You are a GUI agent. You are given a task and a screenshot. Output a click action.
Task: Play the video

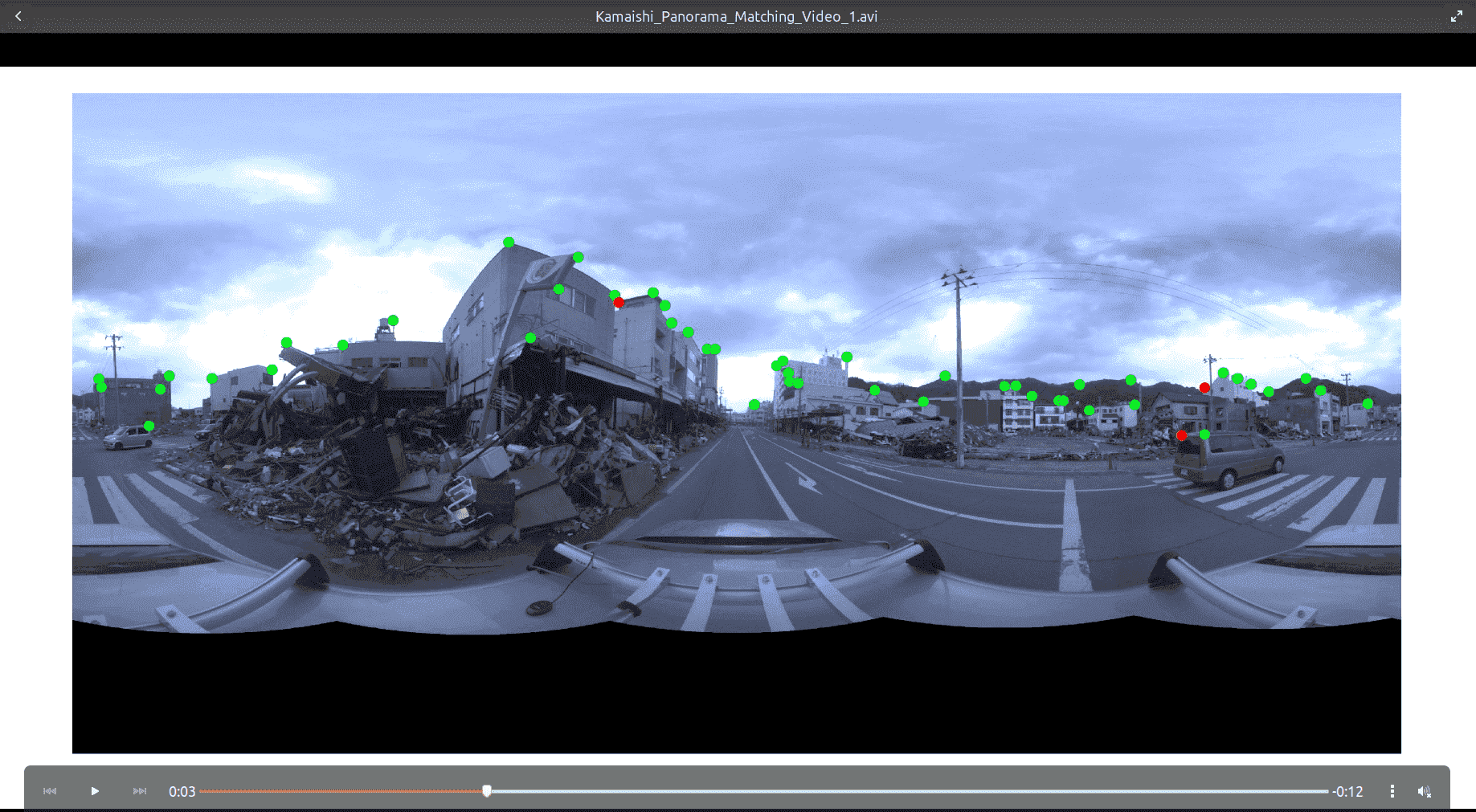tap(95, 791)
